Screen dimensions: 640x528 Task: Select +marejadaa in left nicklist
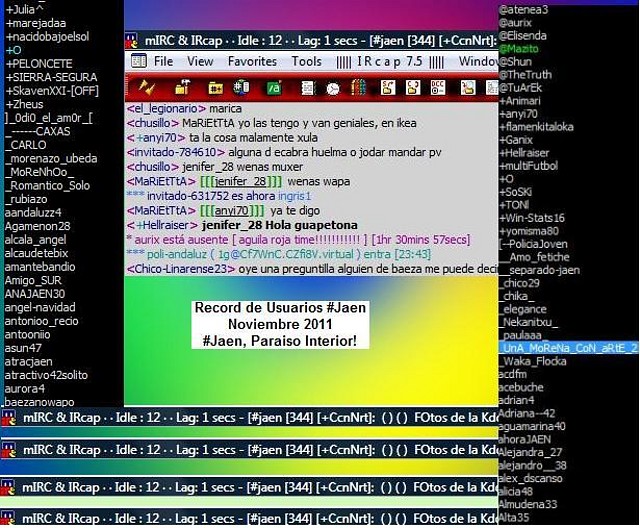(x=36, y=23)
